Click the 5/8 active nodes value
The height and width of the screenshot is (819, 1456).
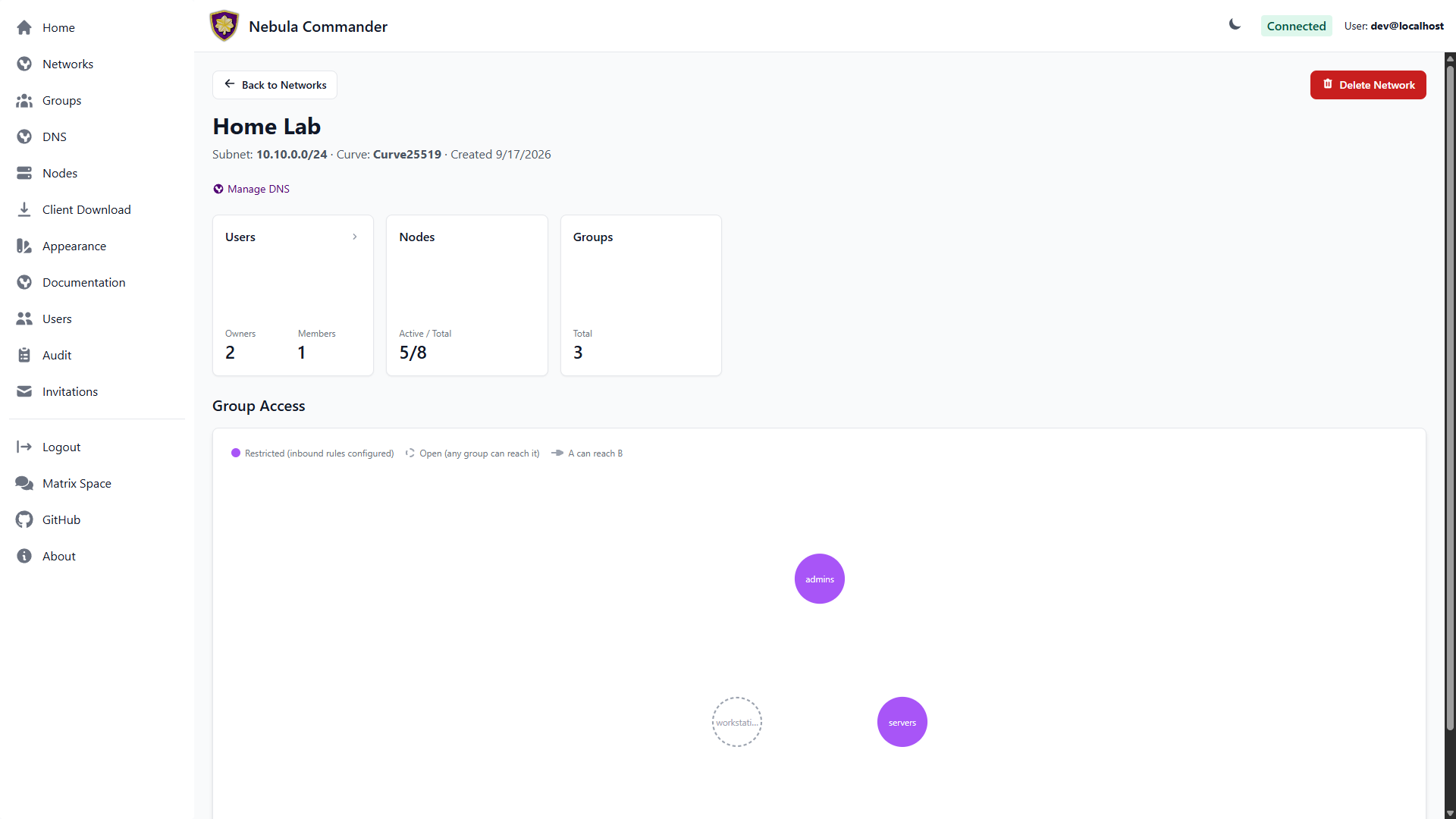click(413, 353)
